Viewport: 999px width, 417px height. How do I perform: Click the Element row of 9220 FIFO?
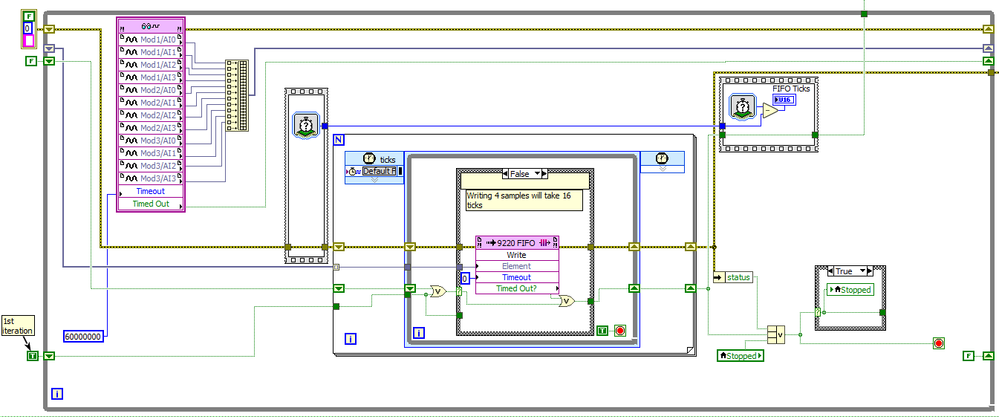point(517,266)
